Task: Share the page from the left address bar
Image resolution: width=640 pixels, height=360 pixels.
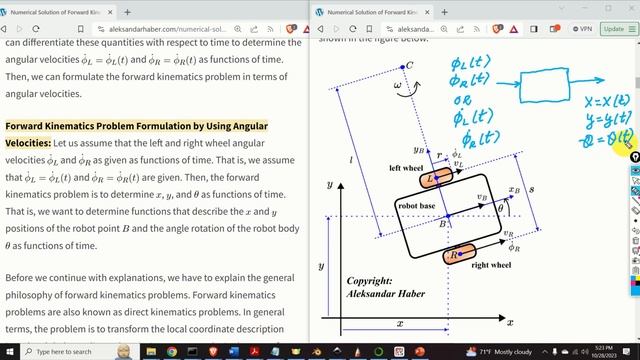Action: (x=254, y=29)
